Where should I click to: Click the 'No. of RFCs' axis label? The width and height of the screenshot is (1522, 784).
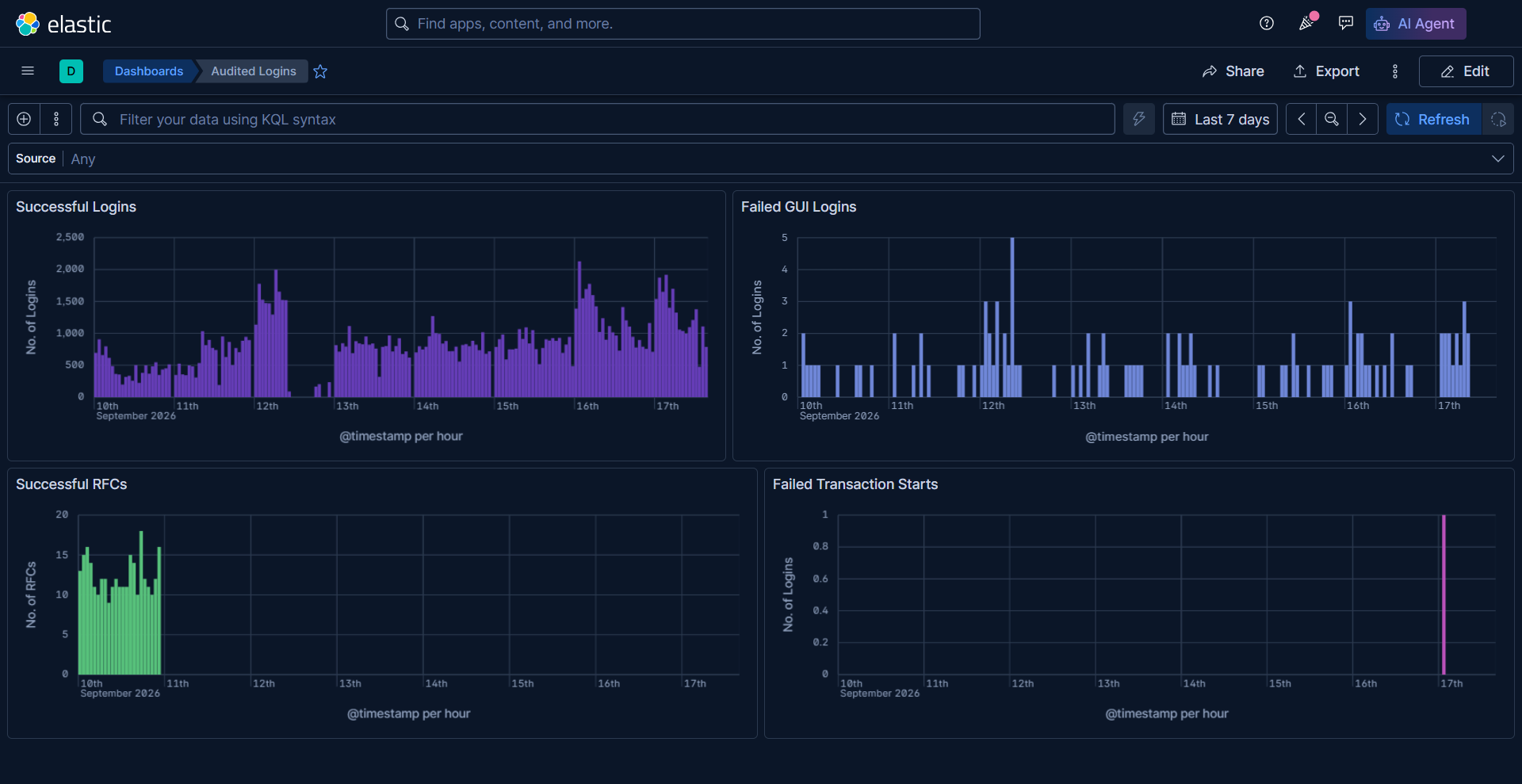31,595
